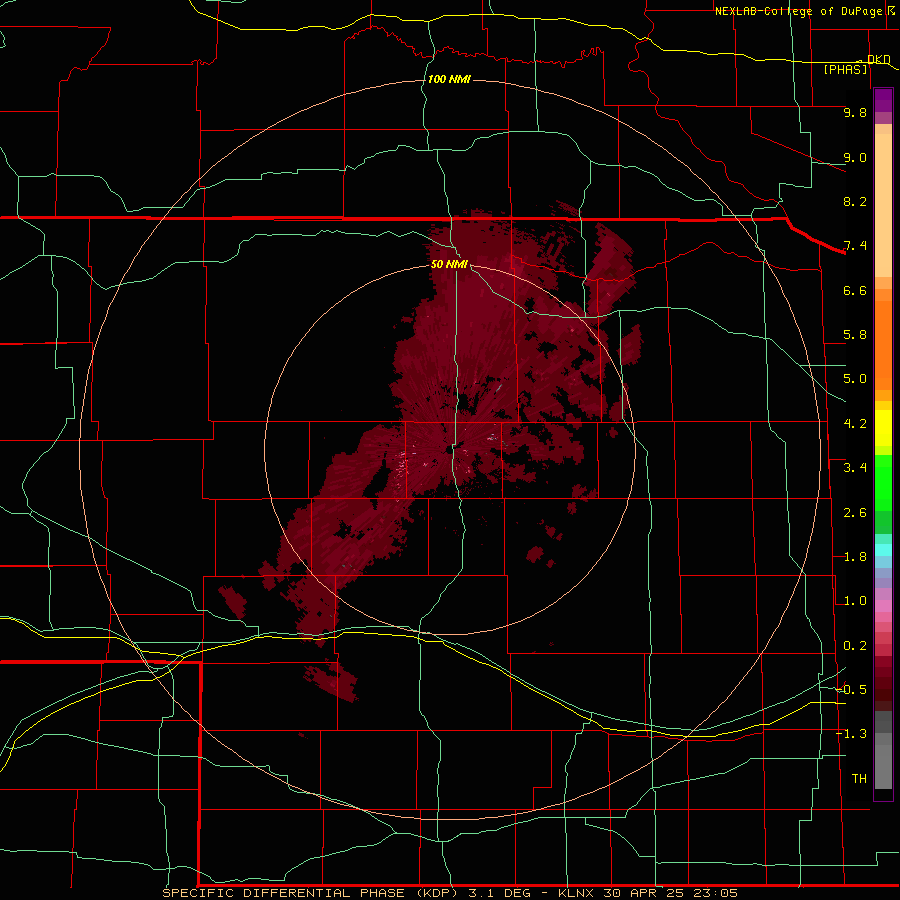This screenshot has height=900, width=900.
Task: Click the 50 NMI range ring label
Action: pos(449,264)
